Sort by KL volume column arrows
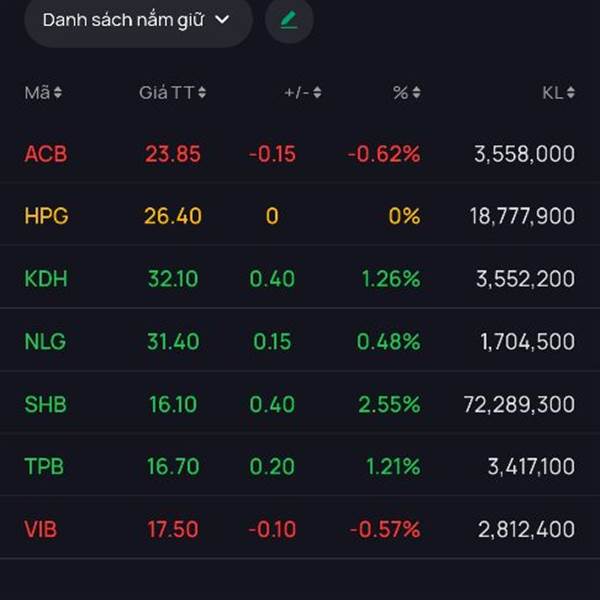 pos(571,92)
